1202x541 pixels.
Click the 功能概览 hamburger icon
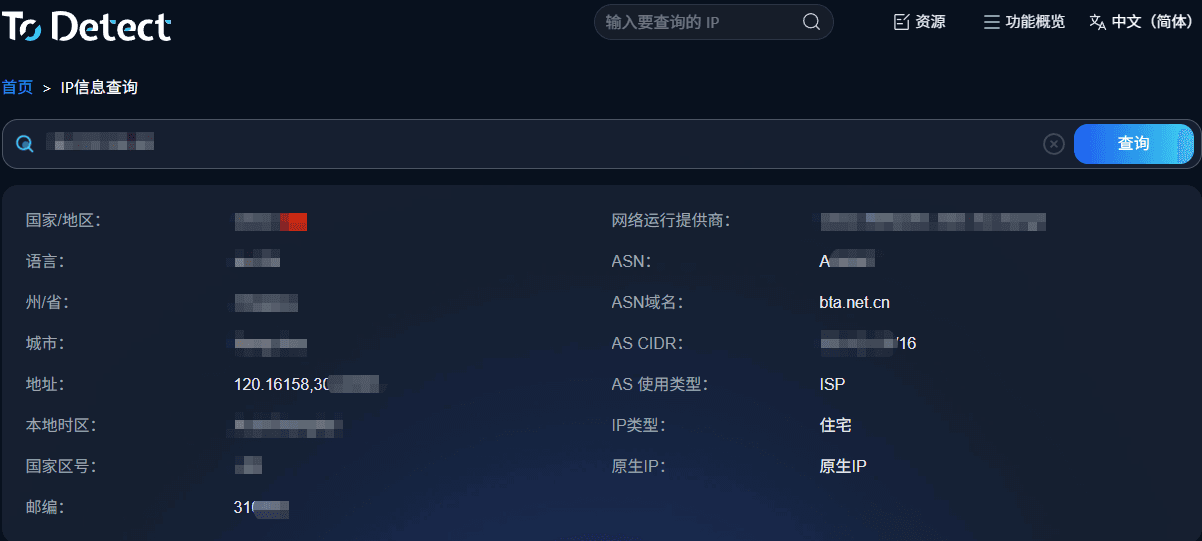pyautogui.click(x=991, y=22)
